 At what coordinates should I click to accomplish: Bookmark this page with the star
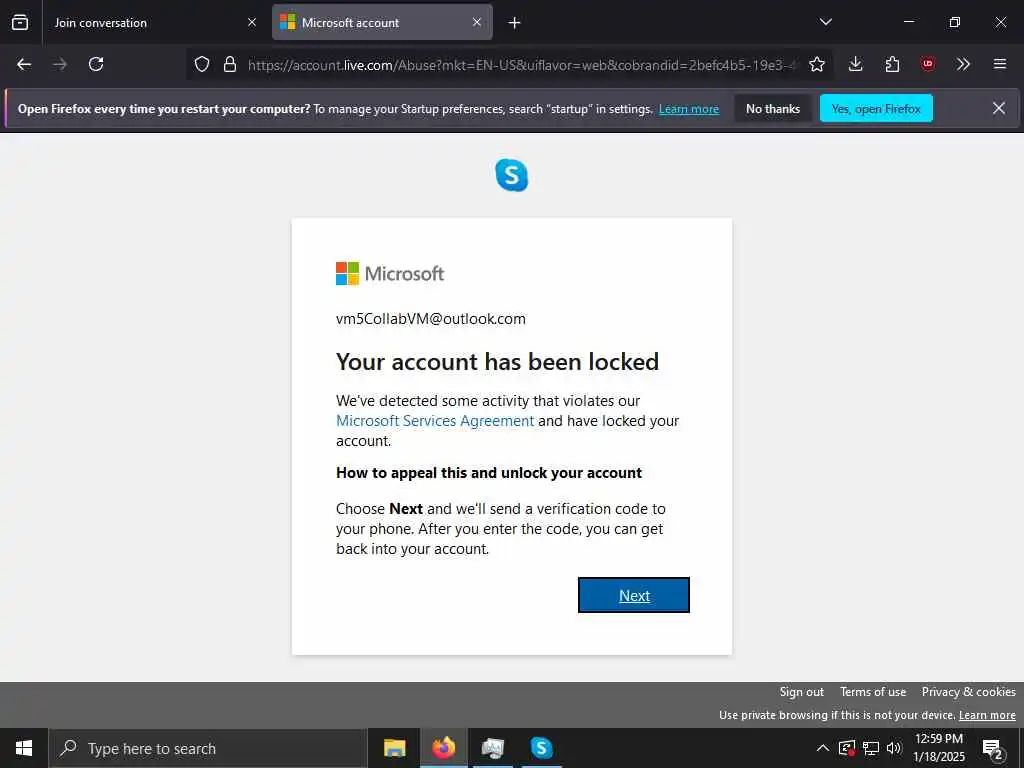(816, 64)
